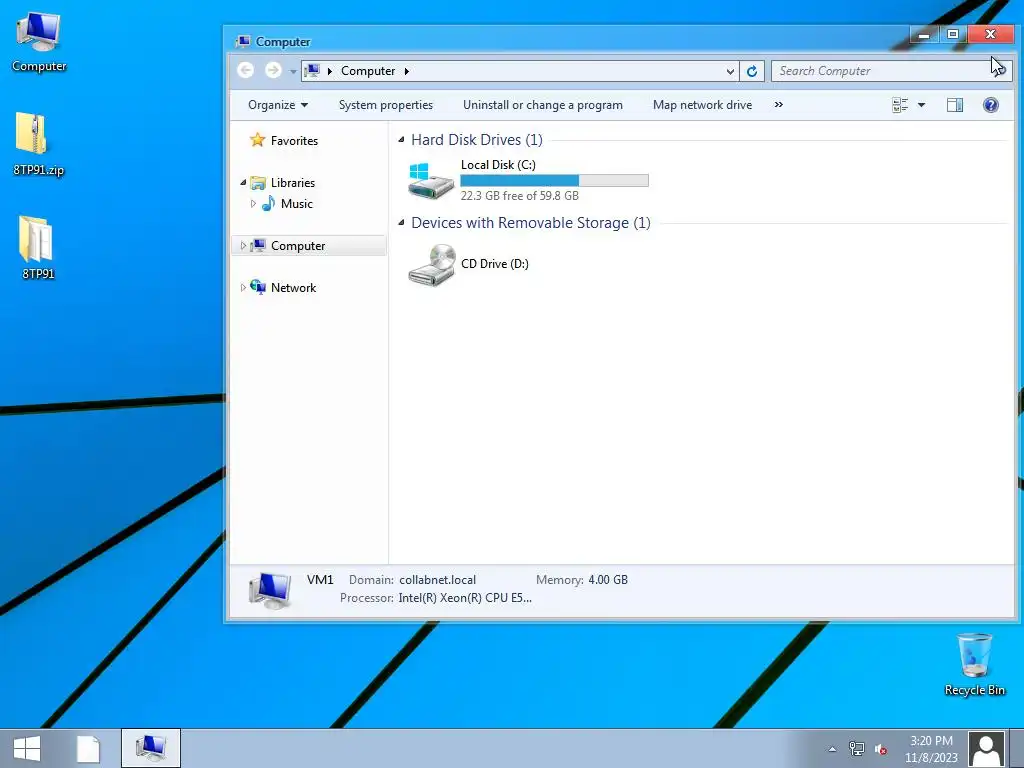Viewport: 1024px width, 768px height.
Task: Open the view options dropdown arrow
Action: click(x=921, y=104)
